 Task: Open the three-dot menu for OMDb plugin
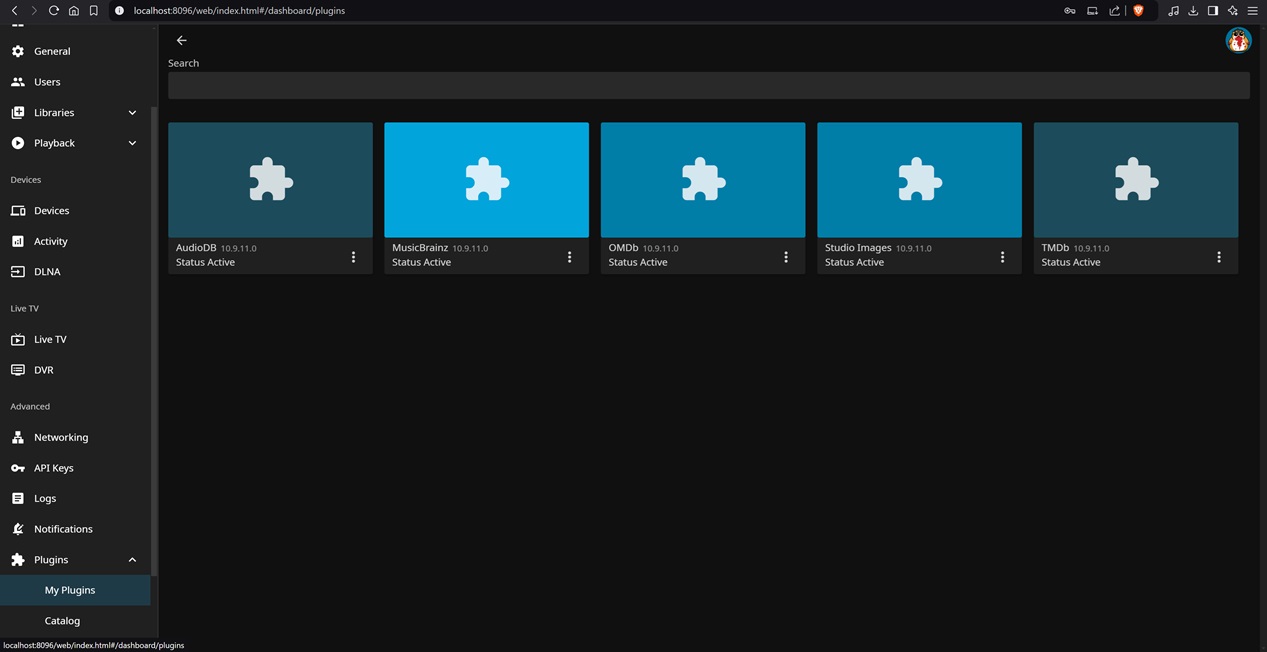click(x=786, y=257)
